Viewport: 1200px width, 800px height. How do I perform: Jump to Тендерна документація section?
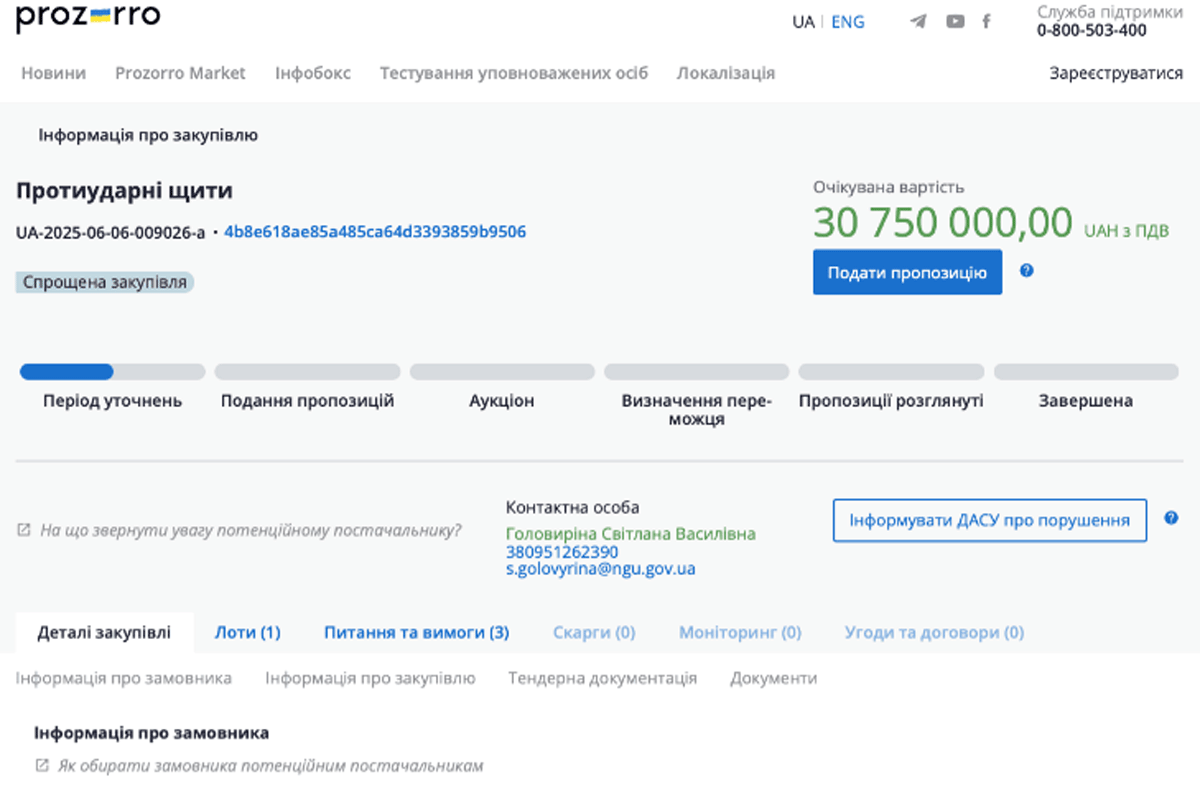point(602,678)
